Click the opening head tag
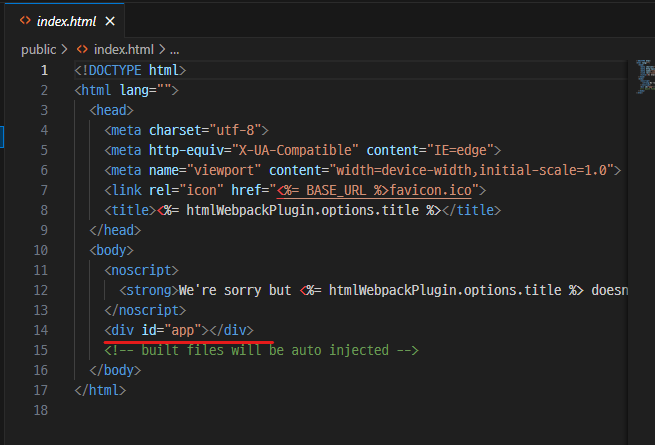655x445 pixels. point(112,110)
